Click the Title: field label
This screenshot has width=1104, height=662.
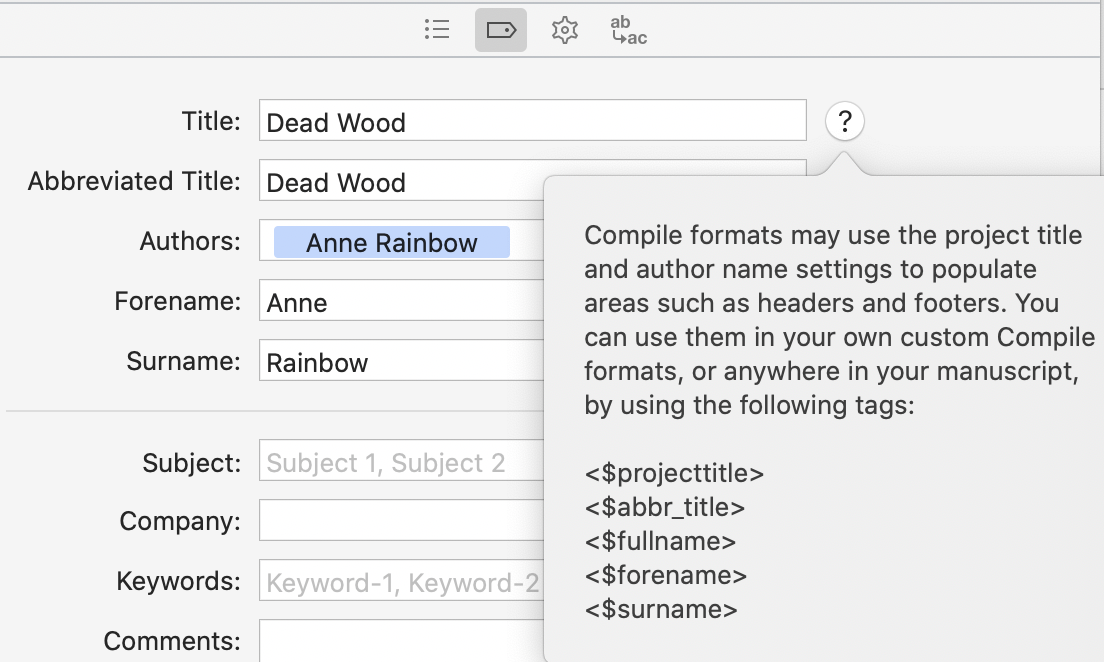pyautogui.click(x=211, y=121)
